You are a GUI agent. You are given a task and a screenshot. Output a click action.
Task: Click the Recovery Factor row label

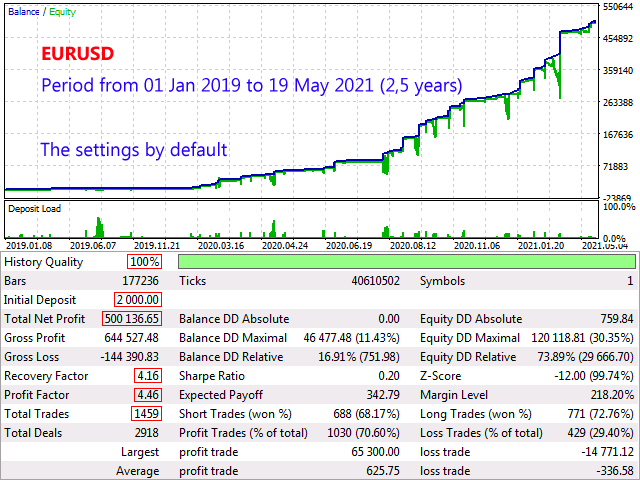click(46, 376)
